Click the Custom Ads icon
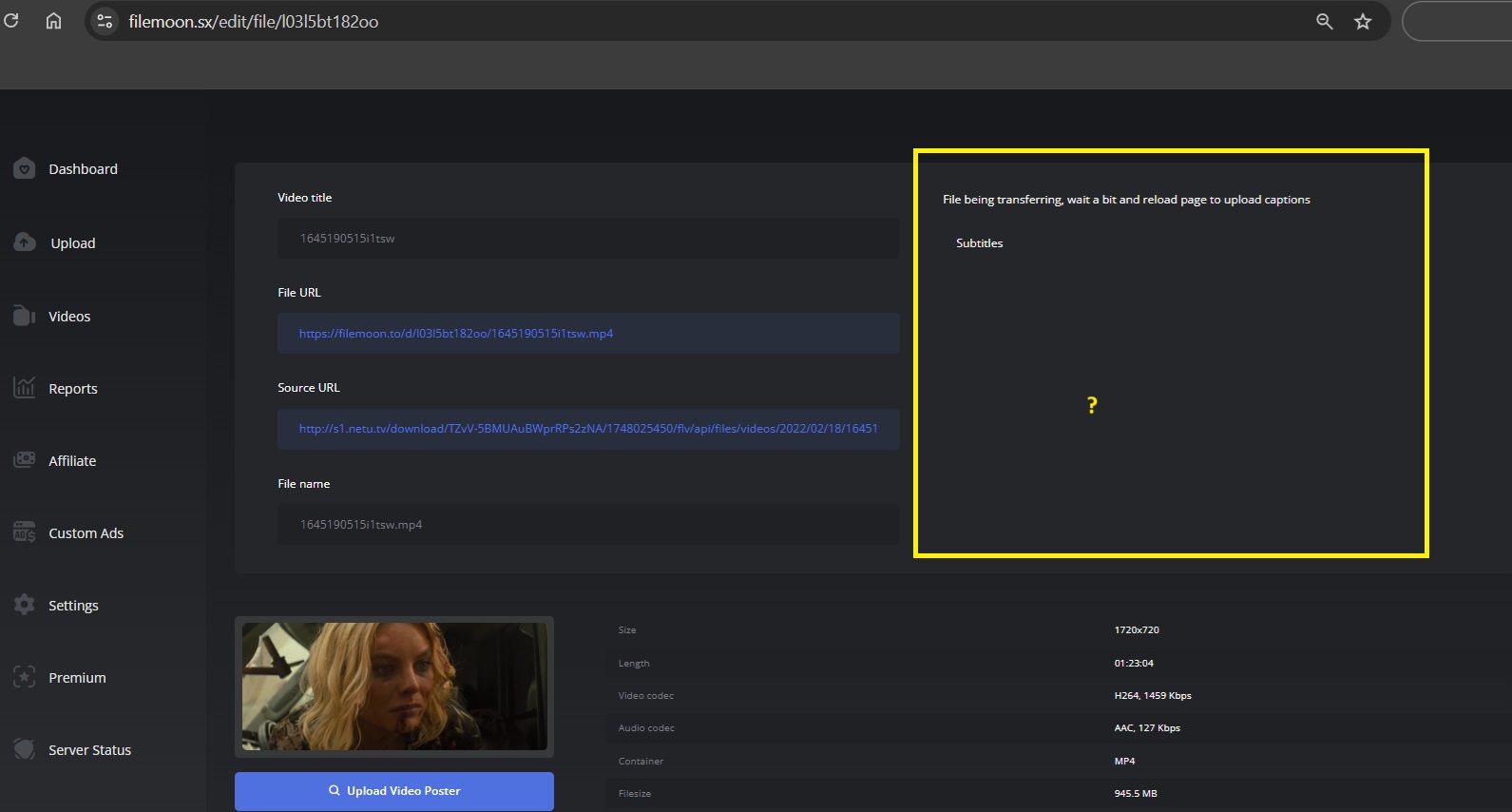1512x812 pixels. pyautogui.click(x=25, y=532)
